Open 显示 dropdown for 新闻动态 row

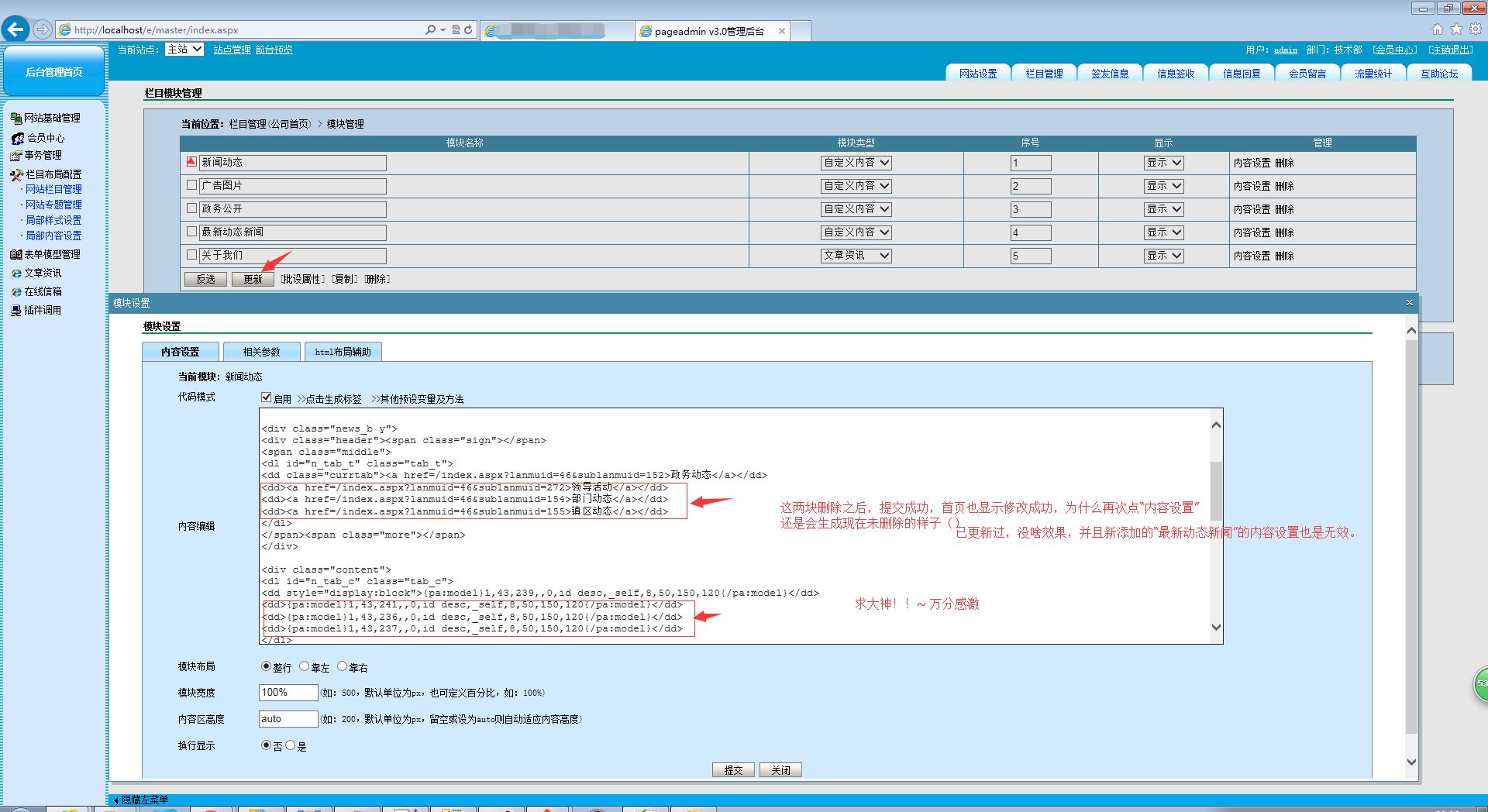coord(1163,163)
